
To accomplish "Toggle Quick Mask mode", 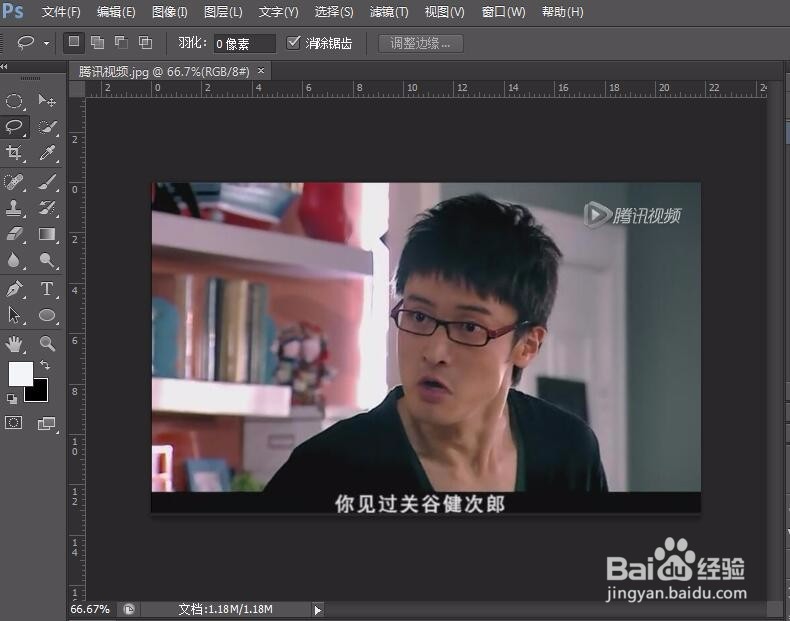I will pyautogui.click(x=14, y=423).
